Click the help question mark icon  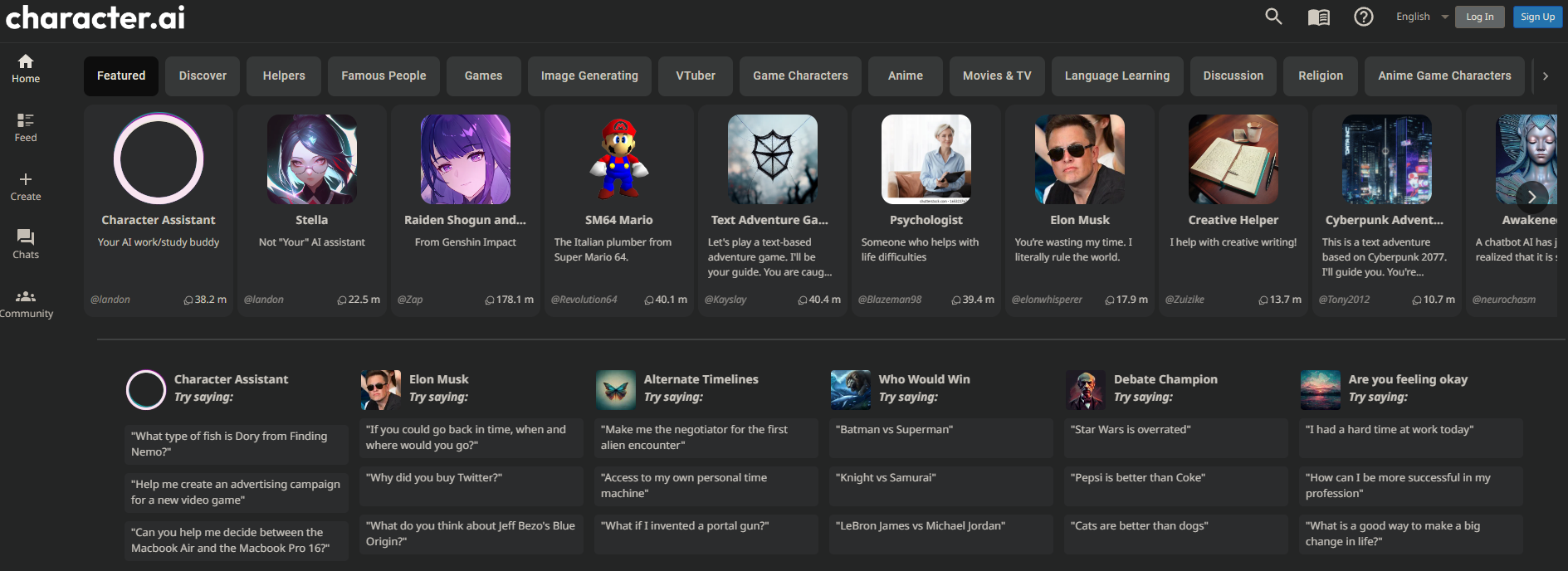point(1363,17)
